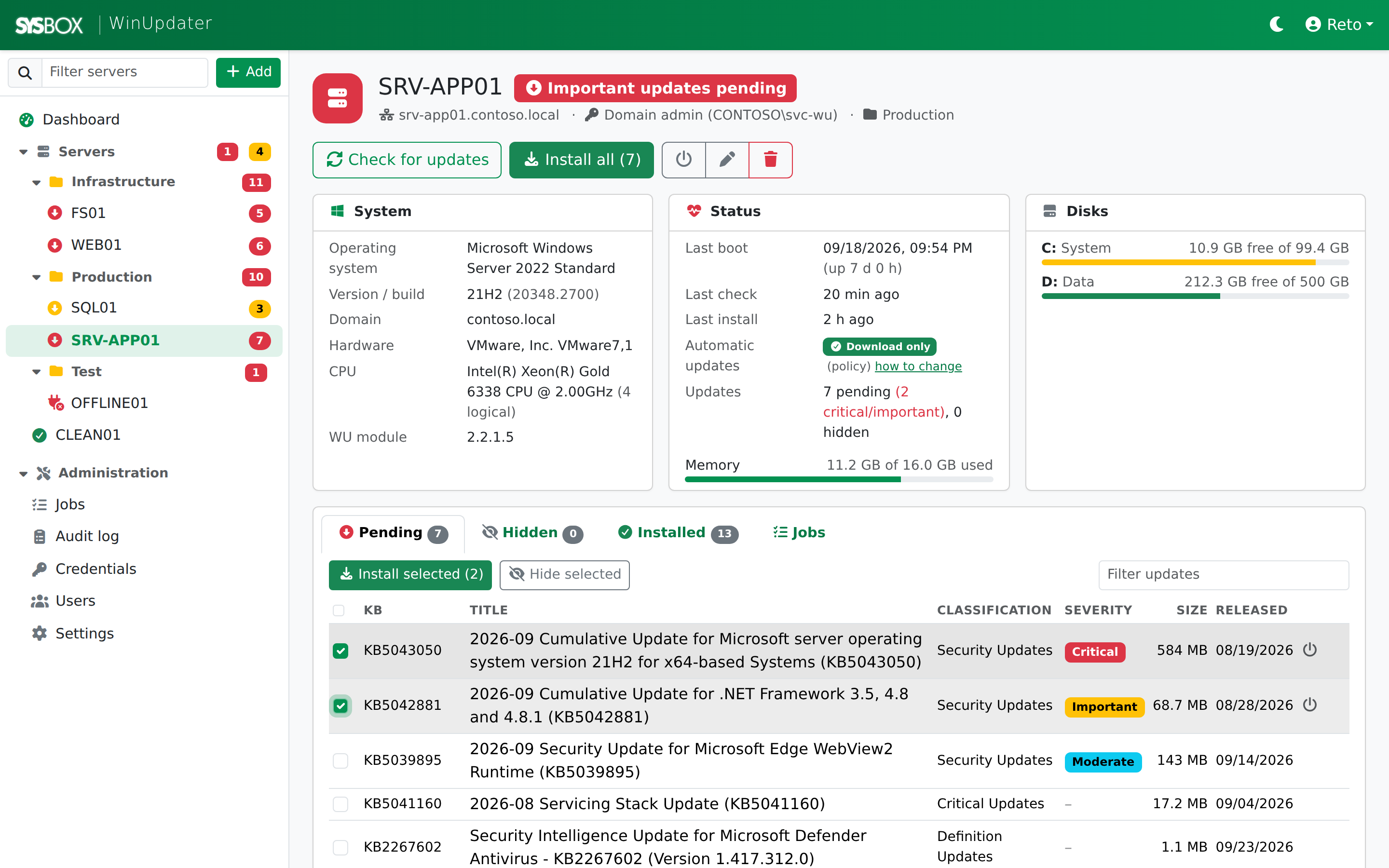Click Check for updates button
Viewport: 1389px width, 868px height.
click(x=407, y=160)
